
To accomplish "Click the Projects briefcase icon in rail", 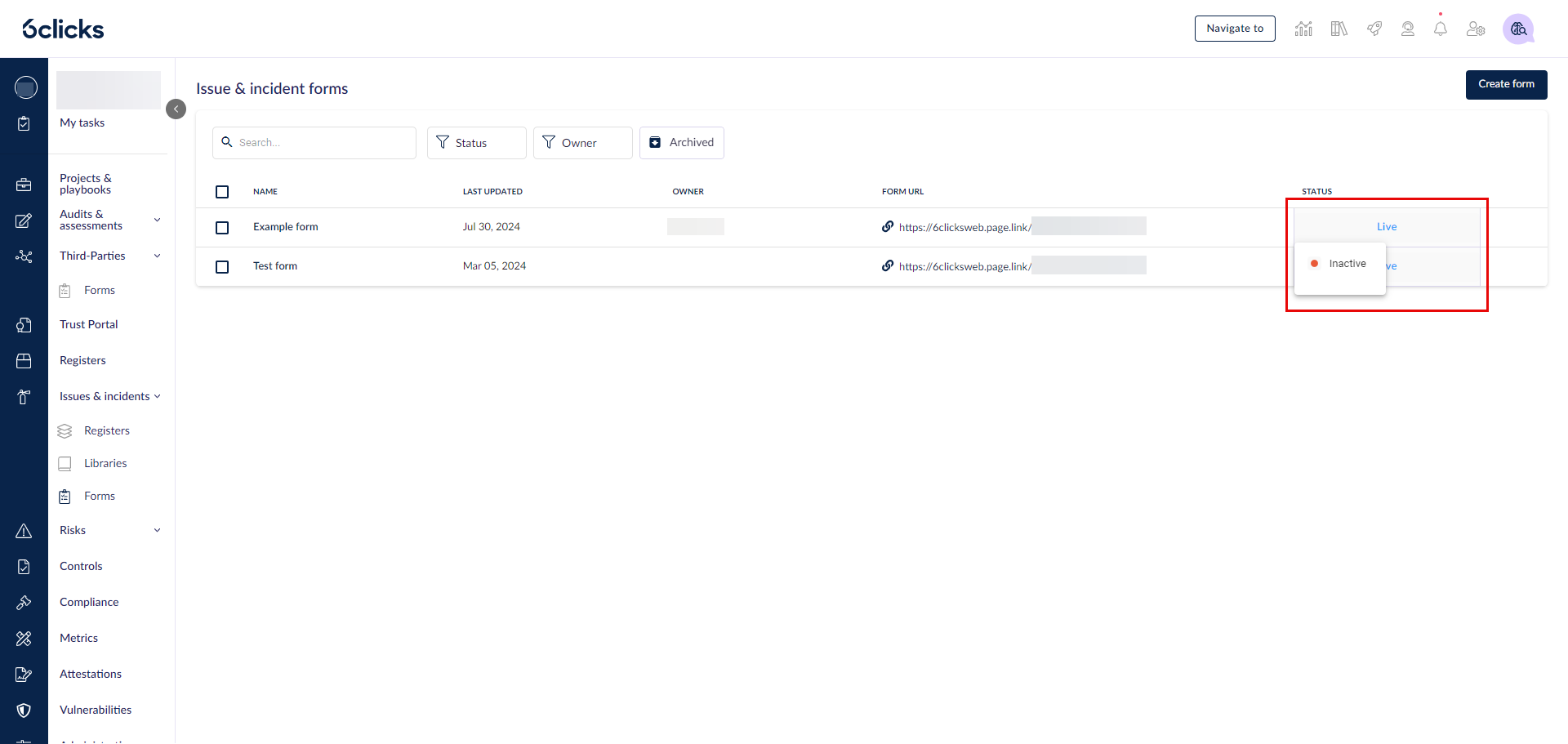I will pos(24,185).
